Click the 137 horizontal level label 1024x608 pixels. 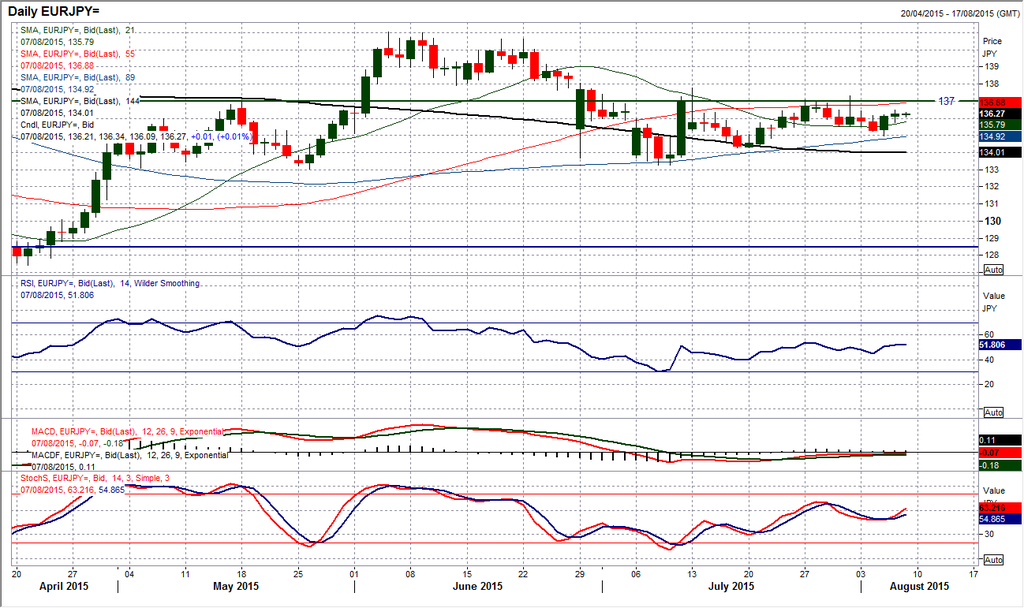947,101
